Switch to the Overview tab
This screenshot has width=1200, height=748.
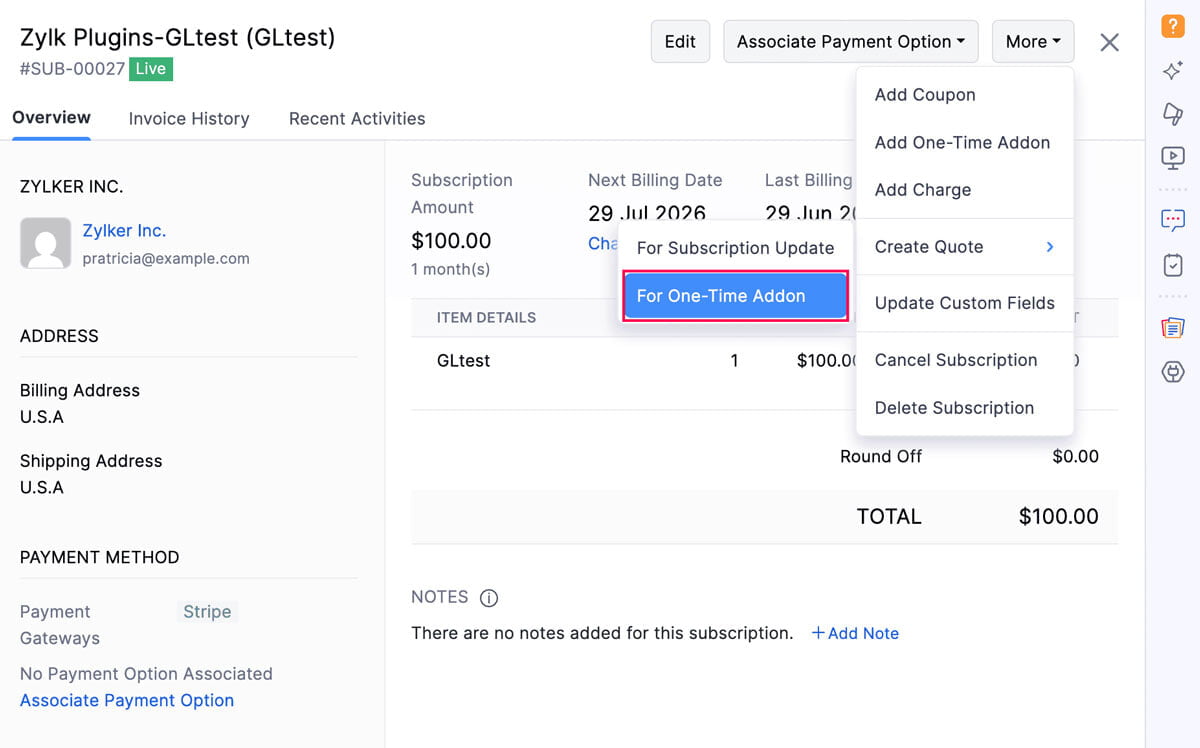[x=52, y=118]
